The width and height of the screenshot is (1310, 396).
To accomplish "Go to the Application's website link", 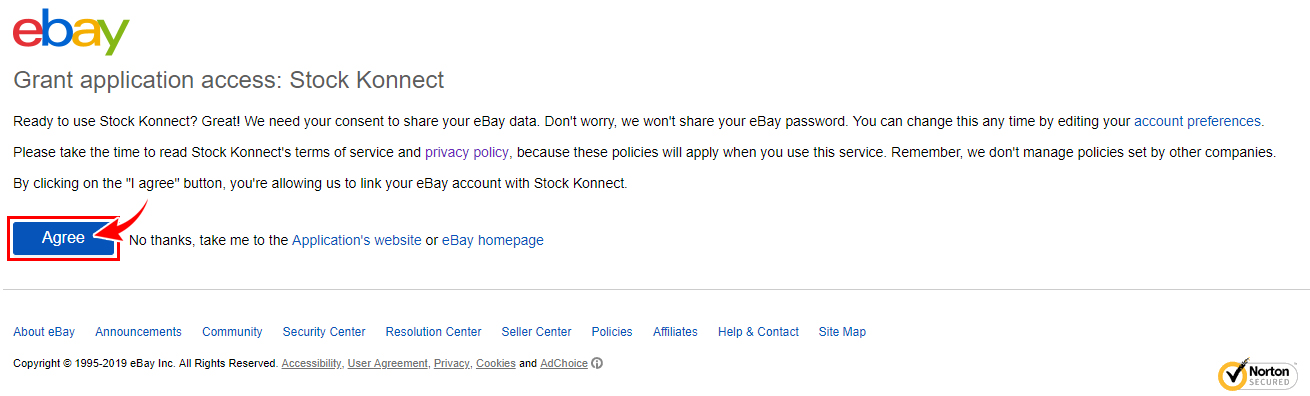I will 357,240.
